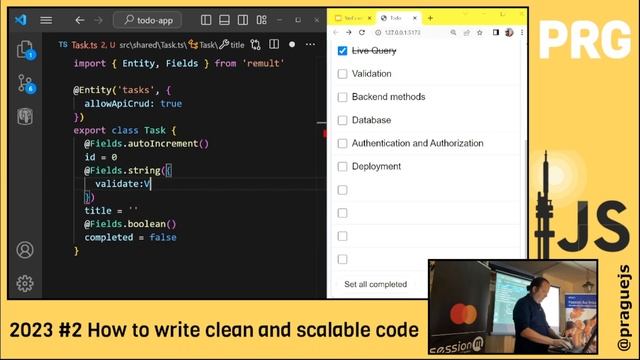
Task: Open the todo-app command center search
Action: 148,20
